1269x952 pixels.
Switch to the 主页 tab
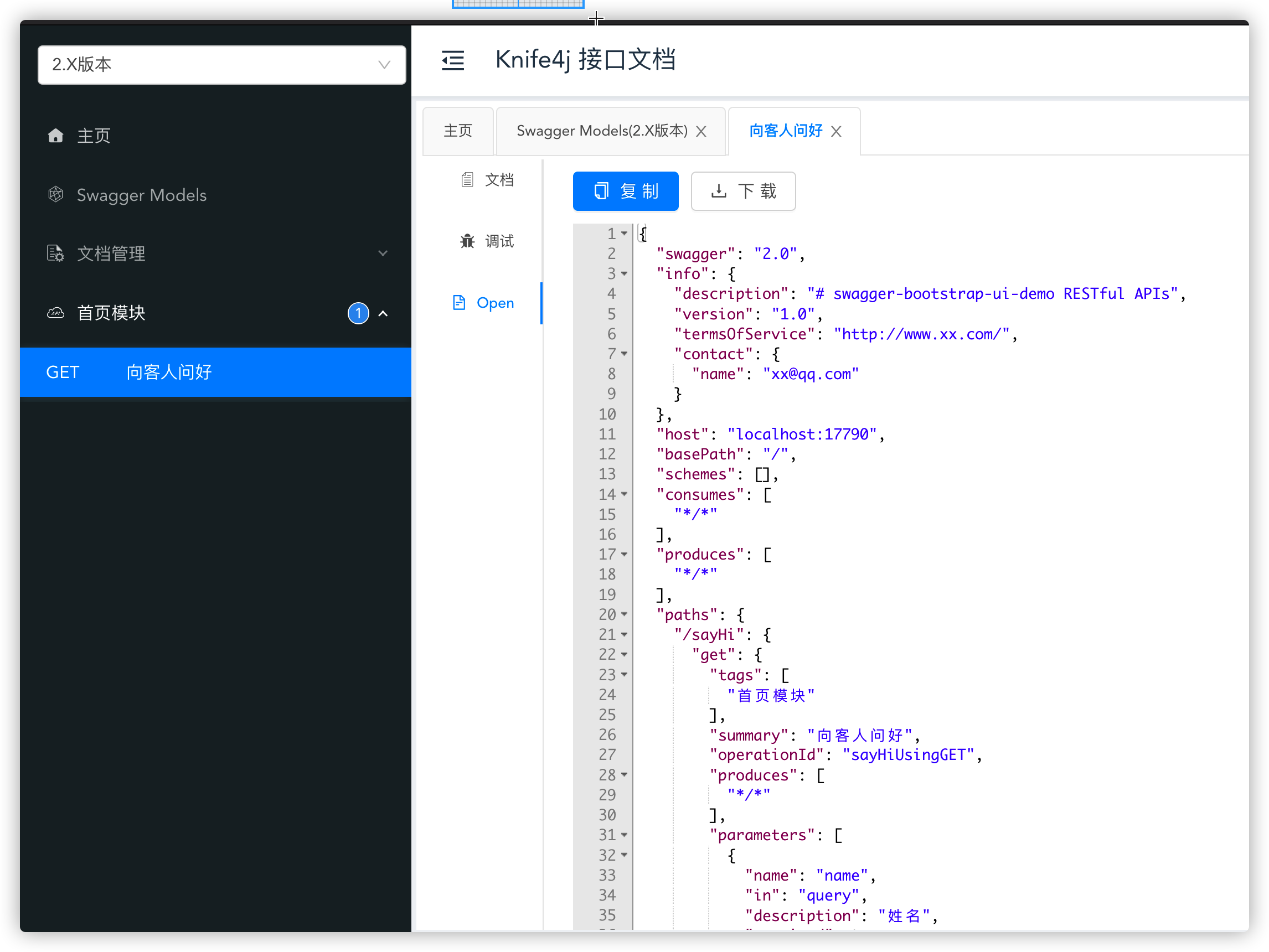pyautogui.click(x=457, y=130)
